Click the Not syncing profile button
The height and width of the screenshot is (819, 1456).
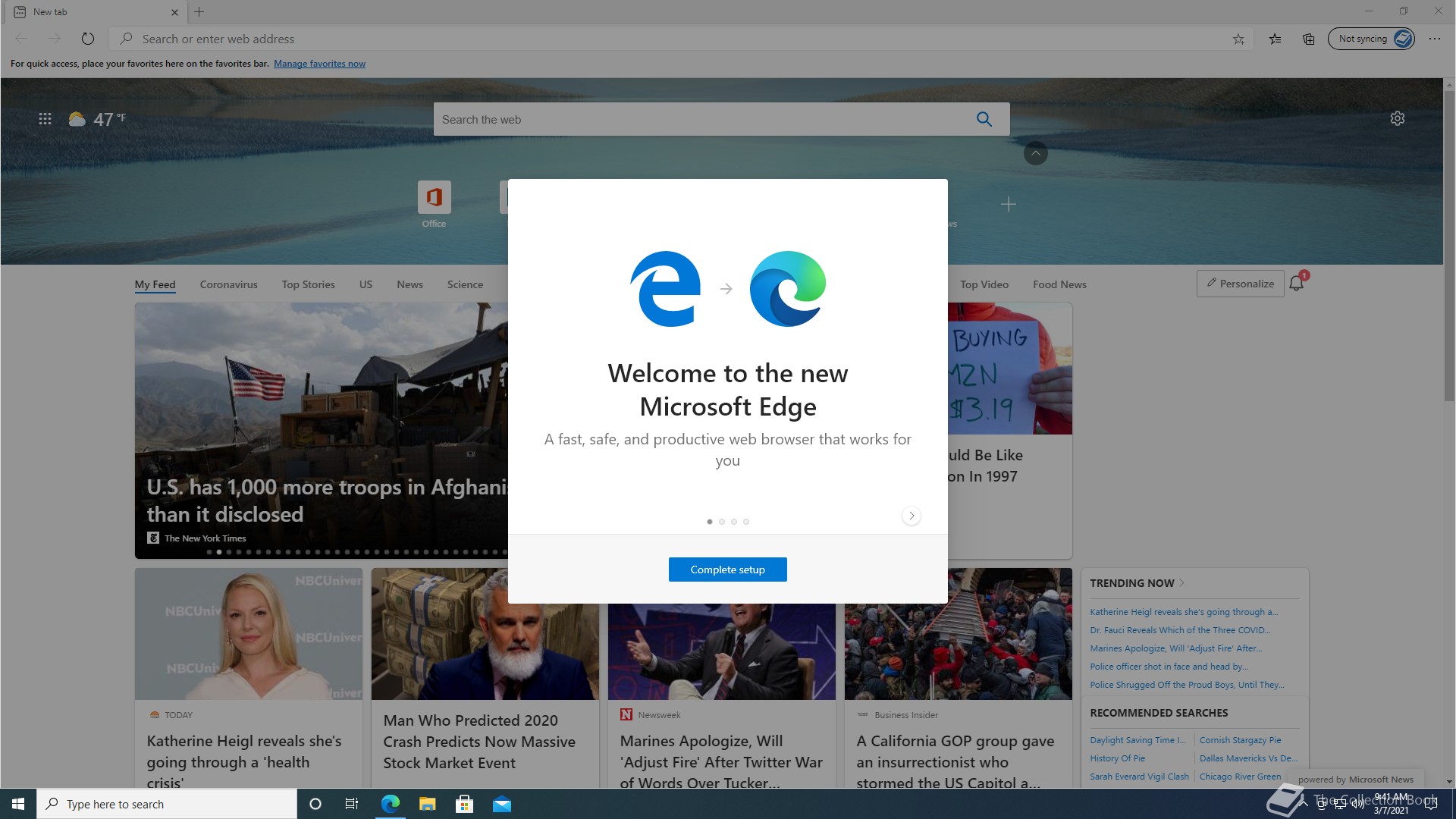(x=1371, y=39)
